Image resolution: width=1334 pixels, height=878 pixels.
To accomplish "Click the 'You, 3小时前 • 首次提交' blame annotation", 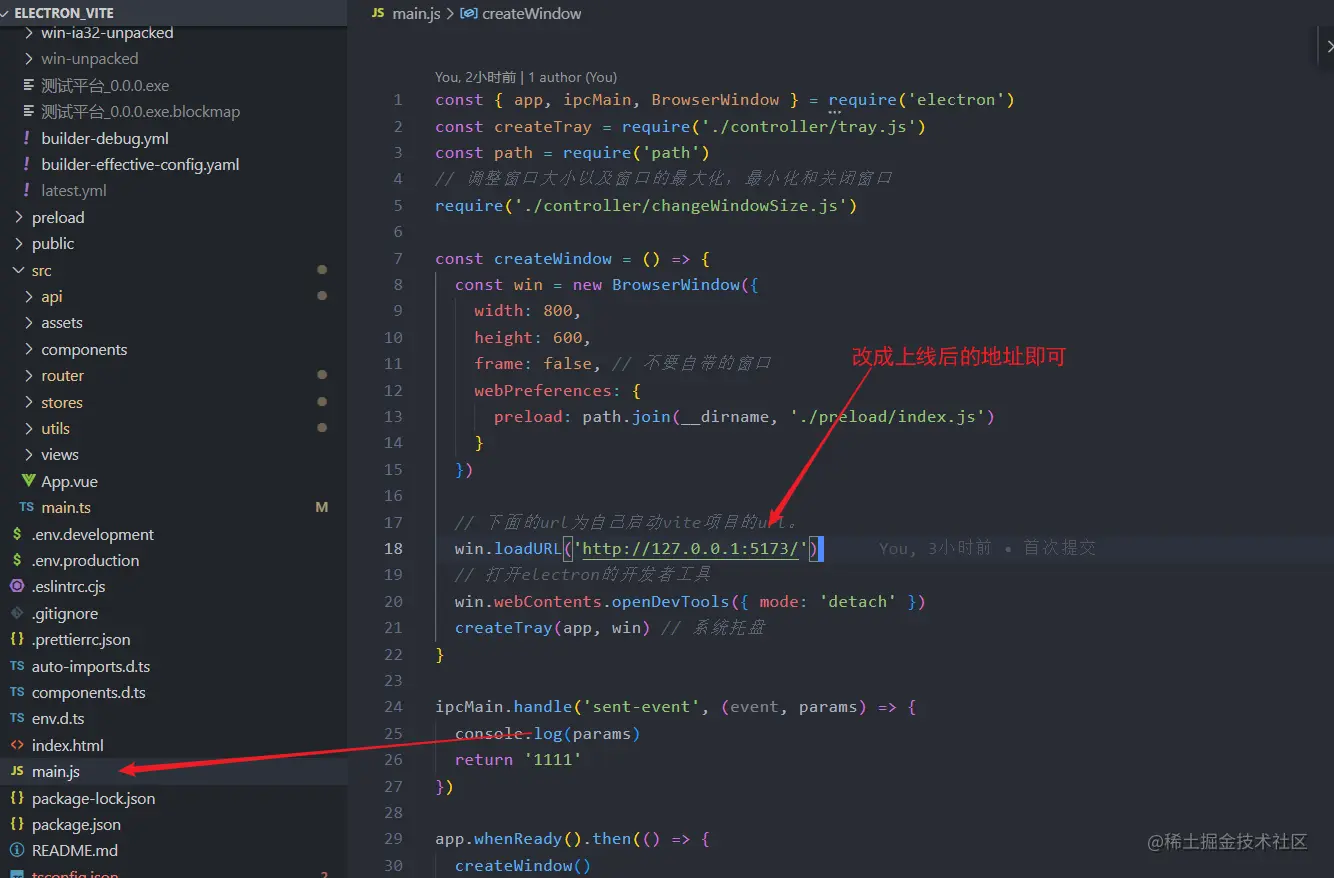I will (x=987, y=548).
